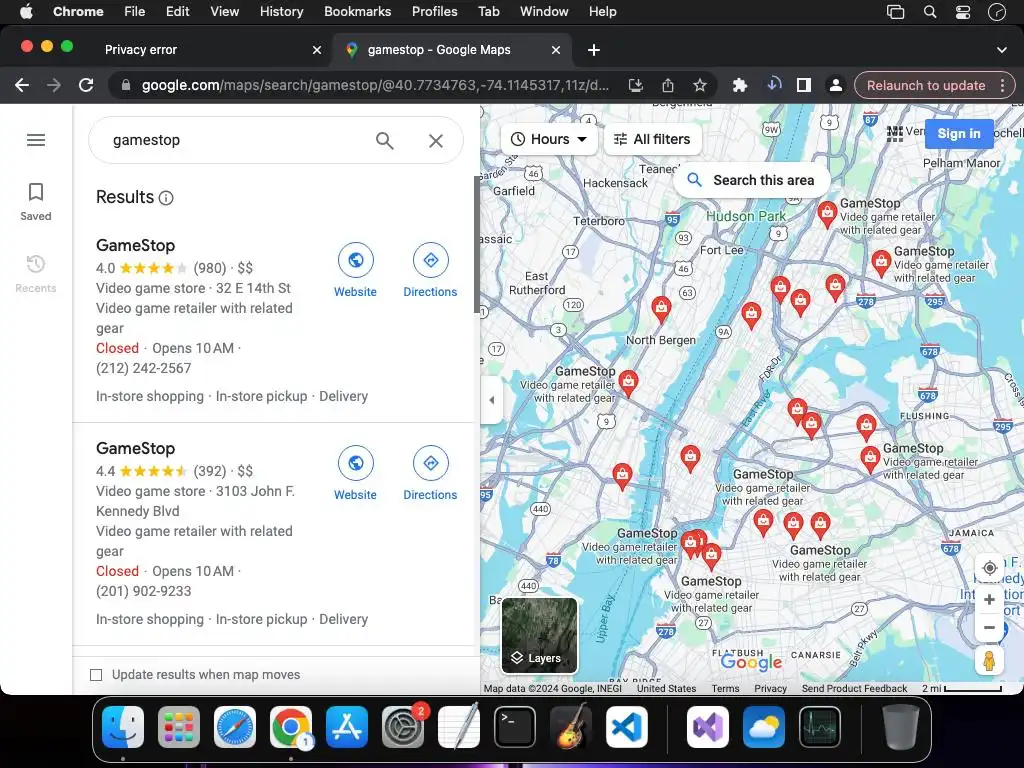This screenshot has width=1024, height=768.
Task: Open the View menu
Action: point(225,12)
